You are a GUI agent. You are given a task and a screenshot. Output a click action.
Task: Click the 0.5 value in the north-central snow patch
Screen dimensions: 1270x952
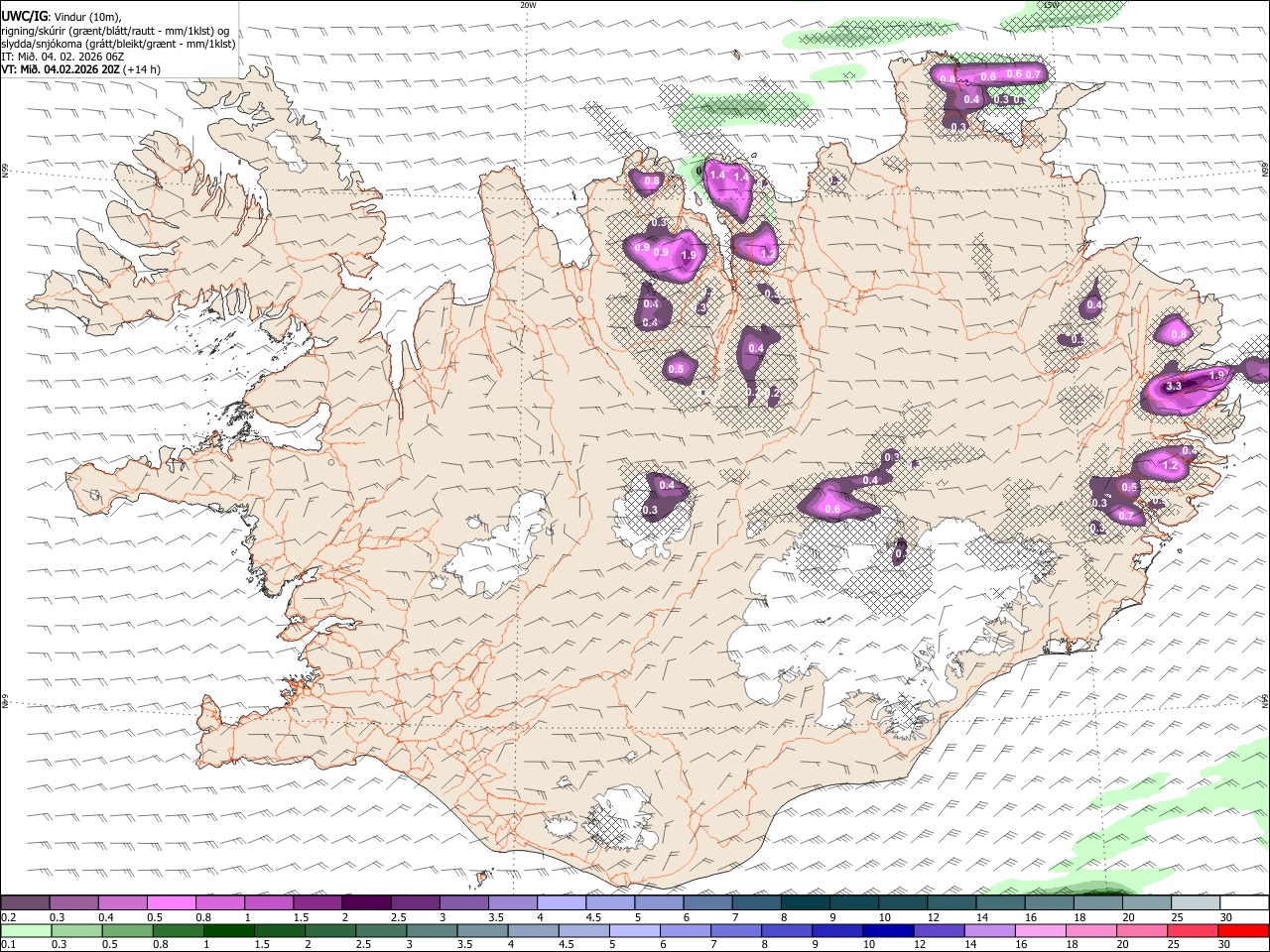pyautogui.click(x=677, y=370)
